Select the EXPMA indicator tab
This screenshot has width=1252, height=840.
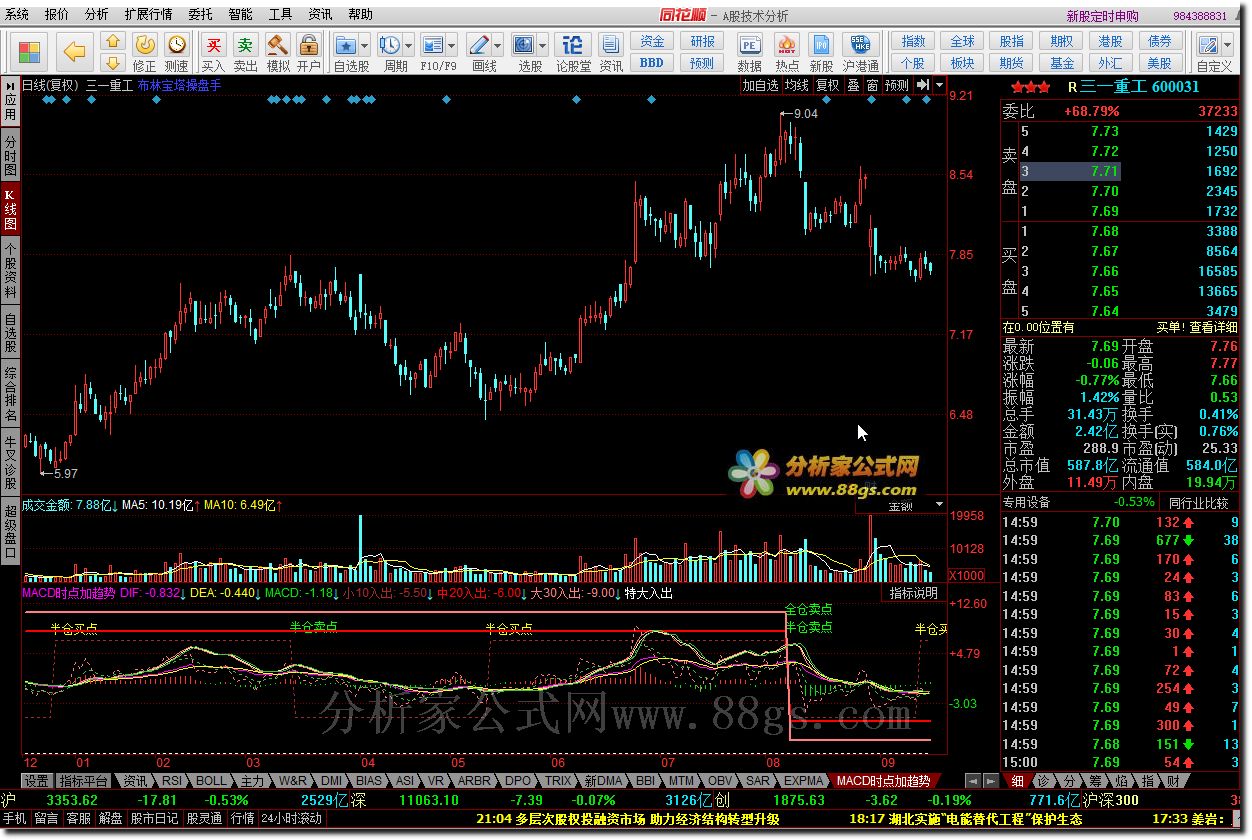pyautogui.click(x=804, y=780)
